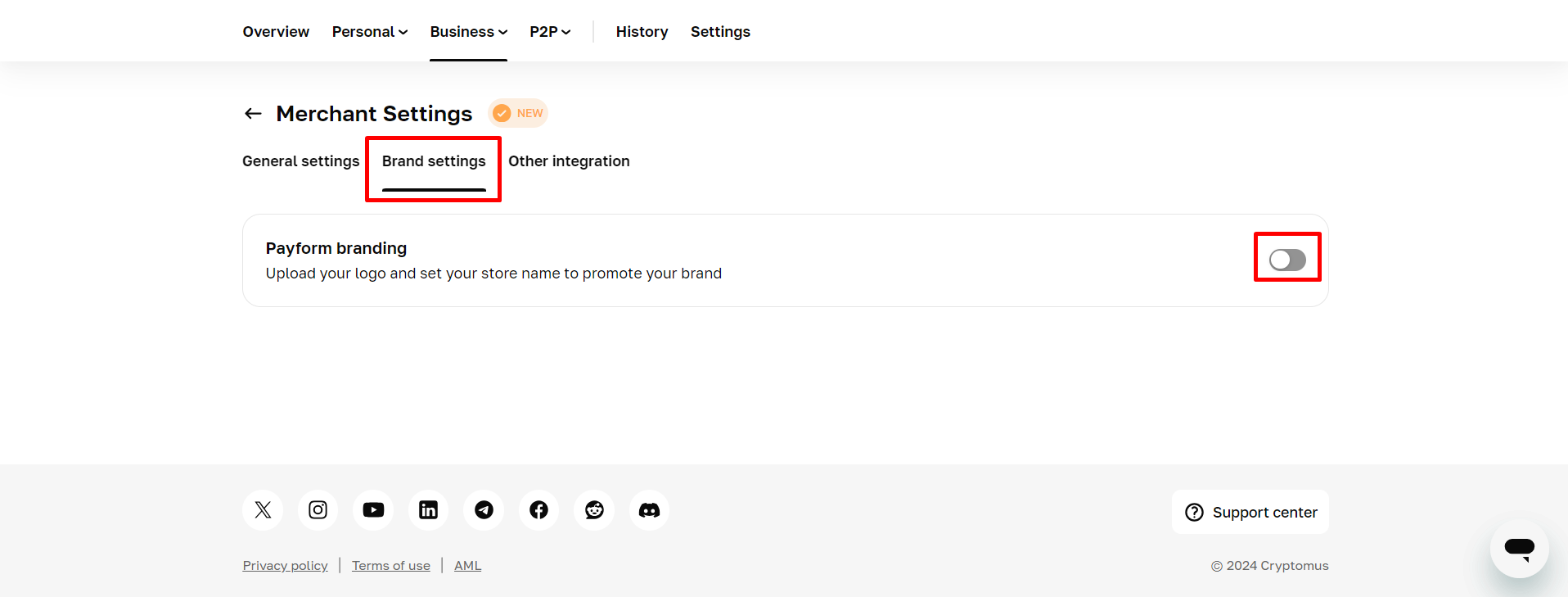The image size is (1568, 597).
Task: Click the Reddit icon
Action: click(594, 510)
